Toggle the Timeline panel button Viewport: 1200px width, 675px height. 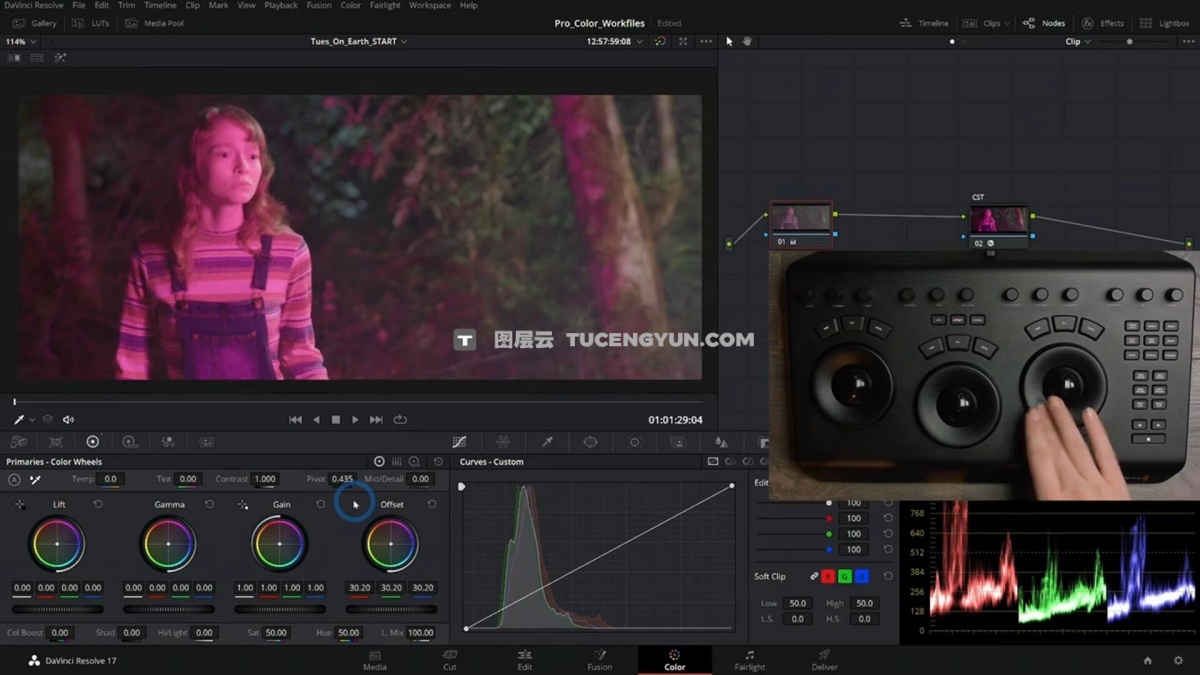point(923,23)
